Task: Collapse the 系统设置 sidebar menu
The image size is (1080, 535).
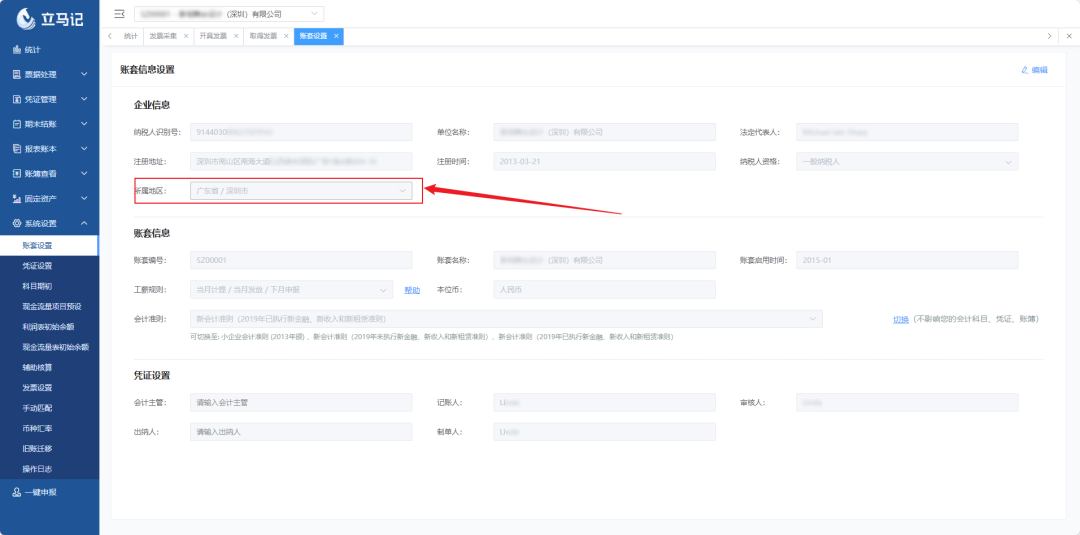Action: click(49, 224)
